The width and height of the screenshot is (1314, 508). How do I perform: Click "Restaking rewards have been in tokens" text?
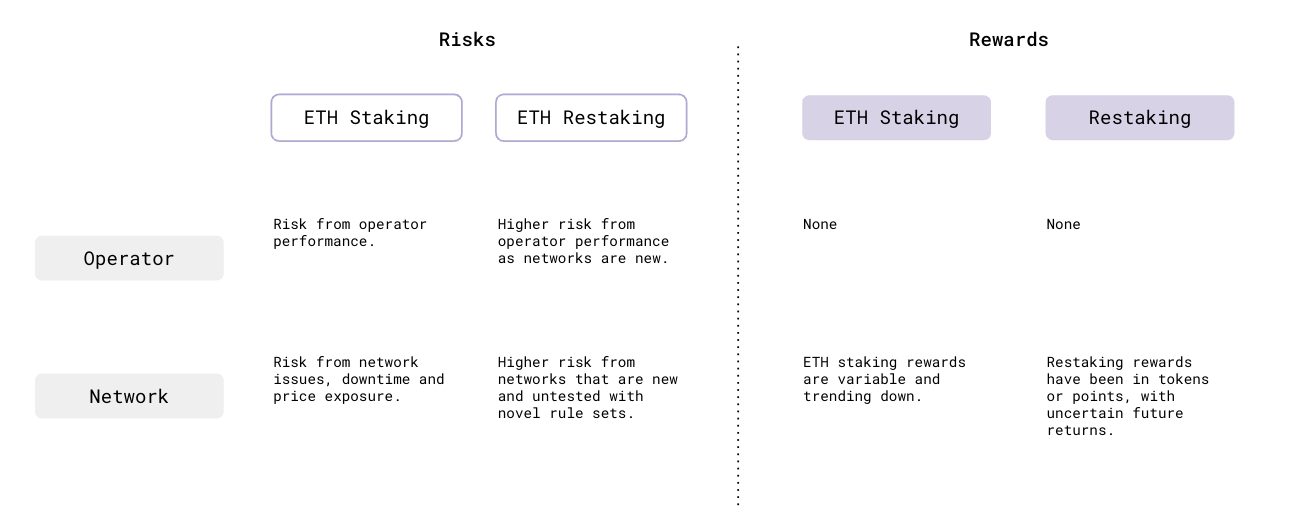coord(1127,370)
